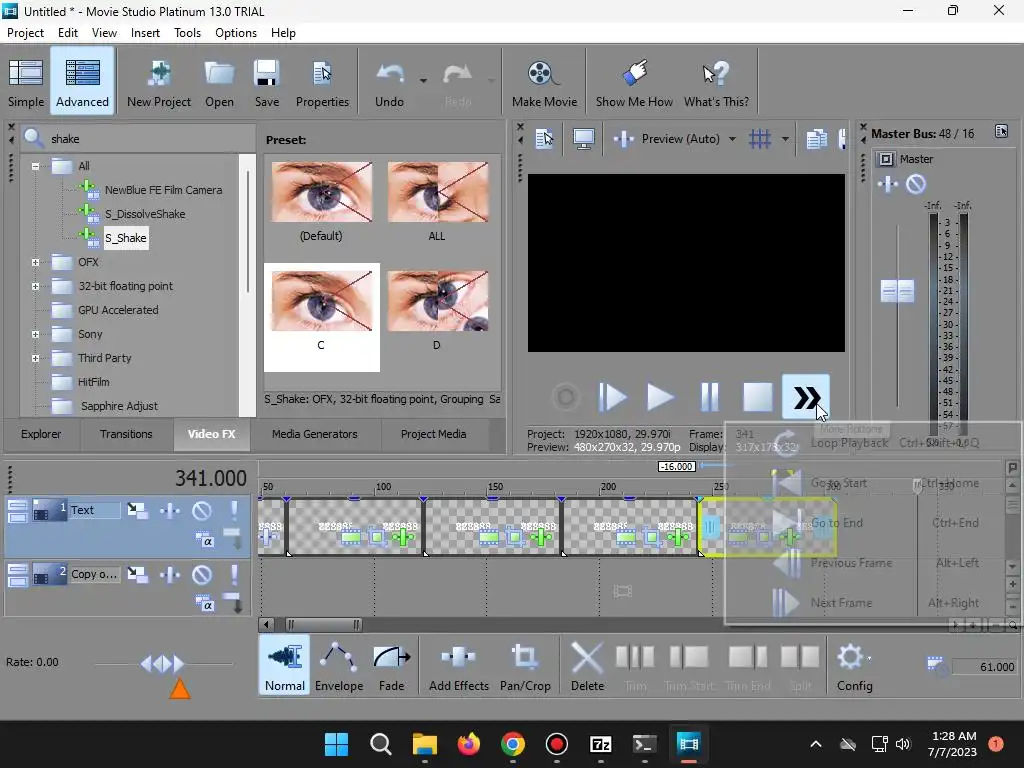Open project Properties
Screen dimensions: 1024x768
pos(322,82)
